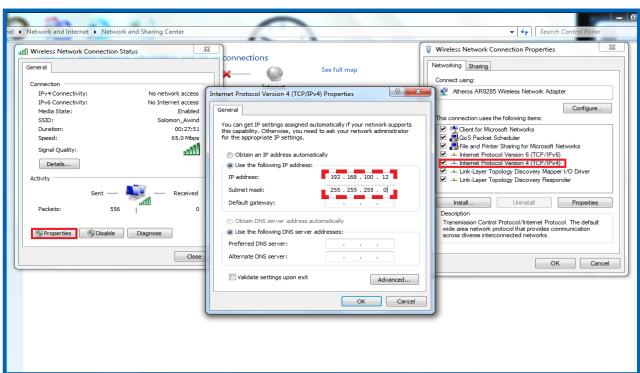Image resolution: width=640 pixels, height=373 pixels.
Task: Click the Diagnose button
Action: [149, 233]
